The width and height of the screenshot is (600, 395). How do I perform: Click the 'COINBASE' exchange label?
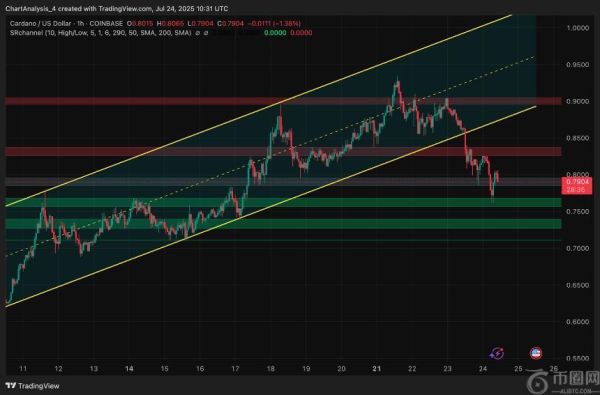(106, 24)
